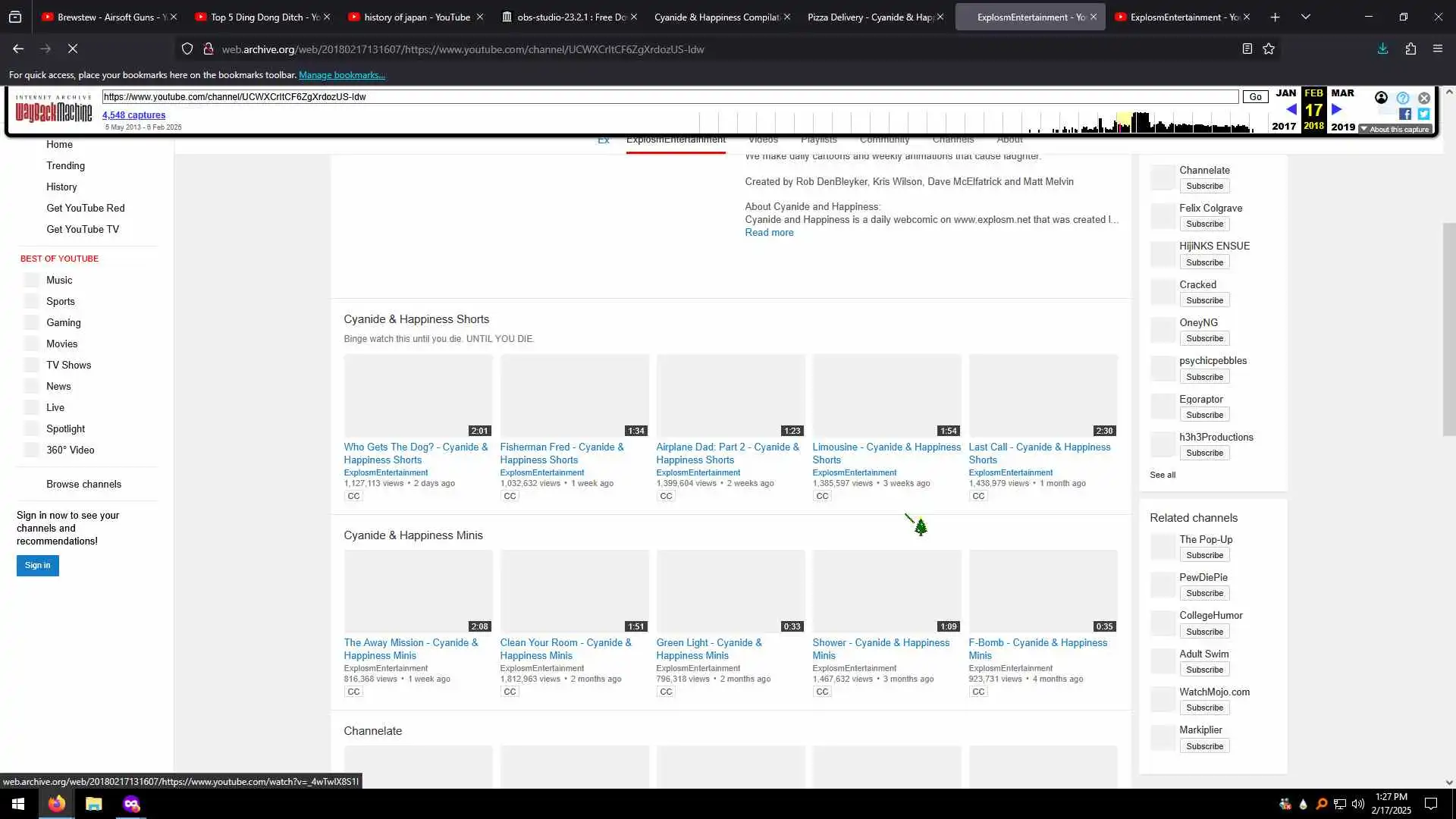The height and width of the screenshot is (819, 1456).
Task: Expand description with Read more
Action: (769, 233)
